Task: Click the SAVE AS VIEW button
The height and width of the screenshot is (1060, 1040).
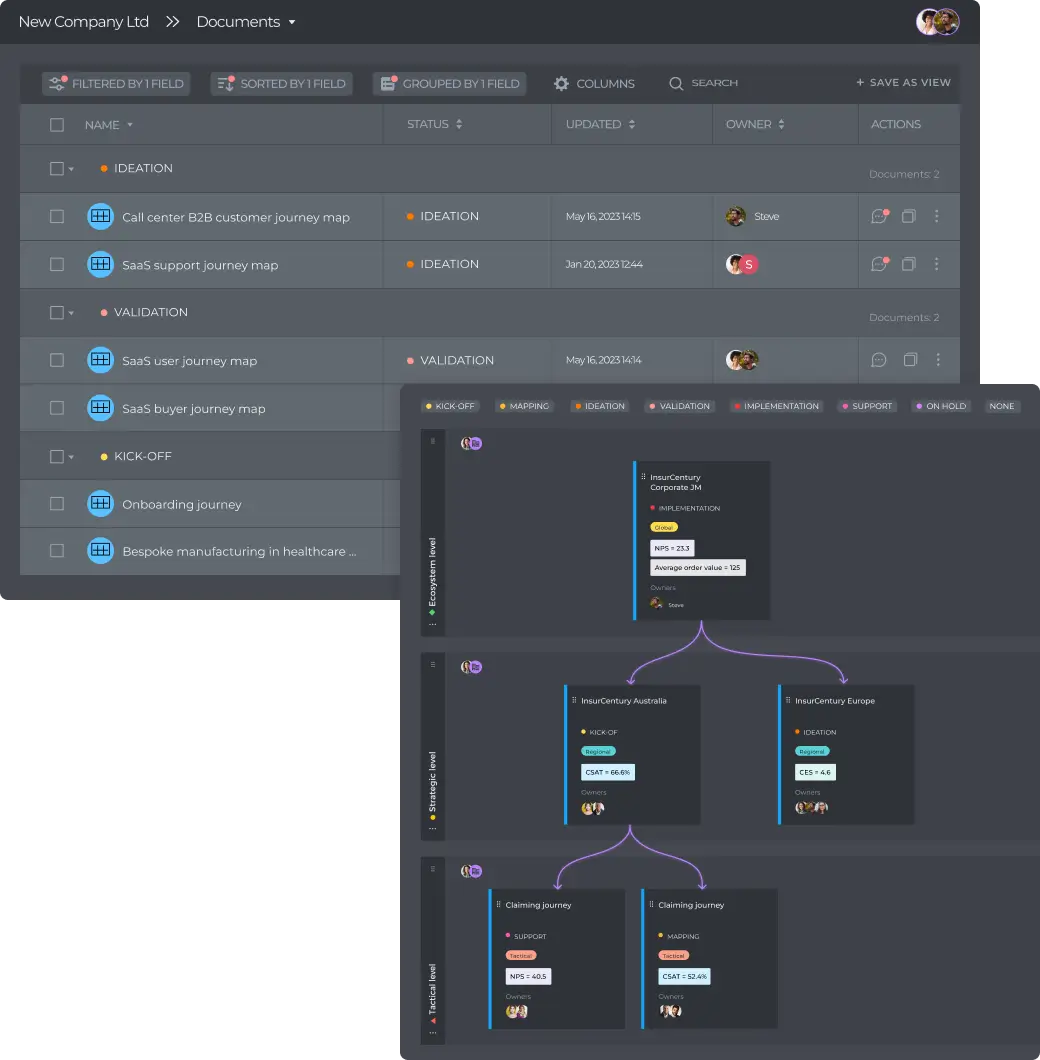Action: [x=903, y=83]
